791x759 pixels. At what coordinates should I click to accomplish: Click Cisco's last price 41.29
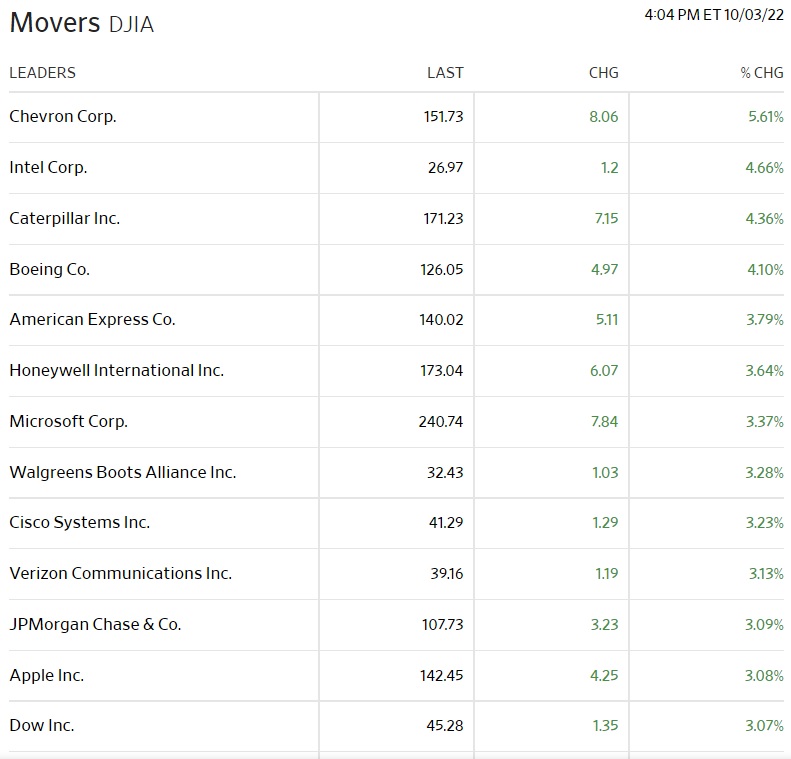446,522
